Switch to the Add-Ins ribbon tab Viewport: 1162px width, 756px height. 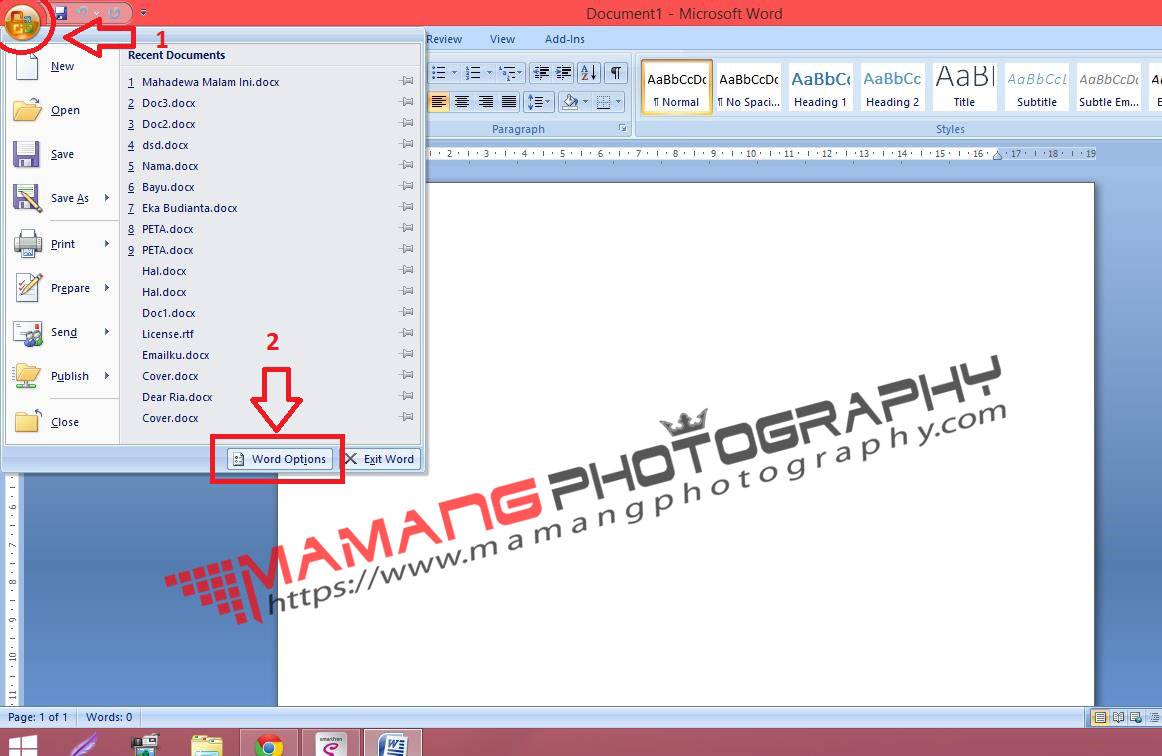(x=565, y=39)
